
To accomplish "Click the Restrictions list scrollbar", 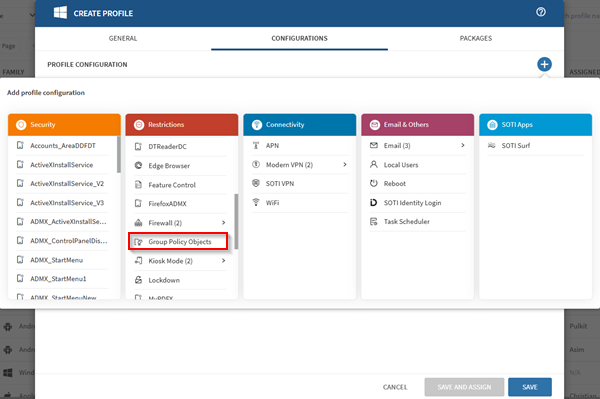I will click(x=236, y=221).
